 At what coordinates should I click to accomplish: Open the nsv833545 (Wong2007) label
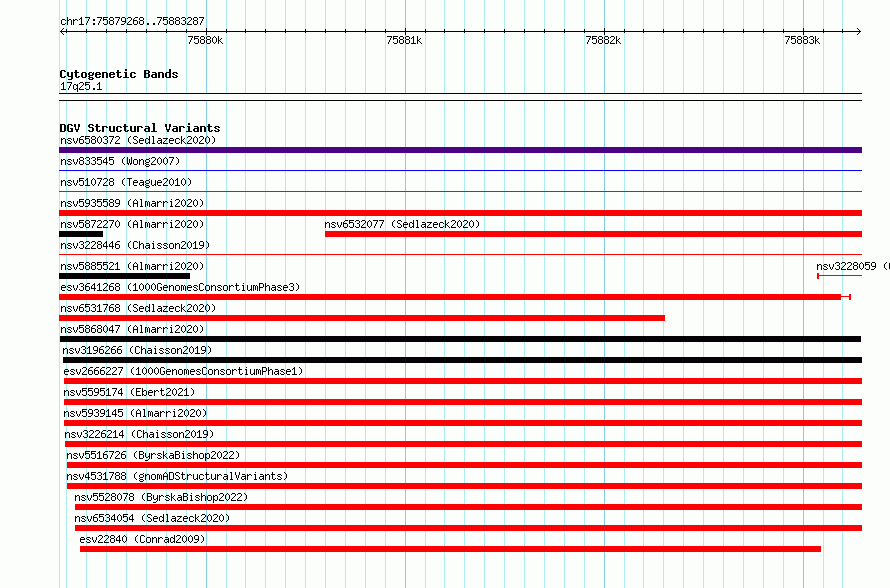(120, 161)
